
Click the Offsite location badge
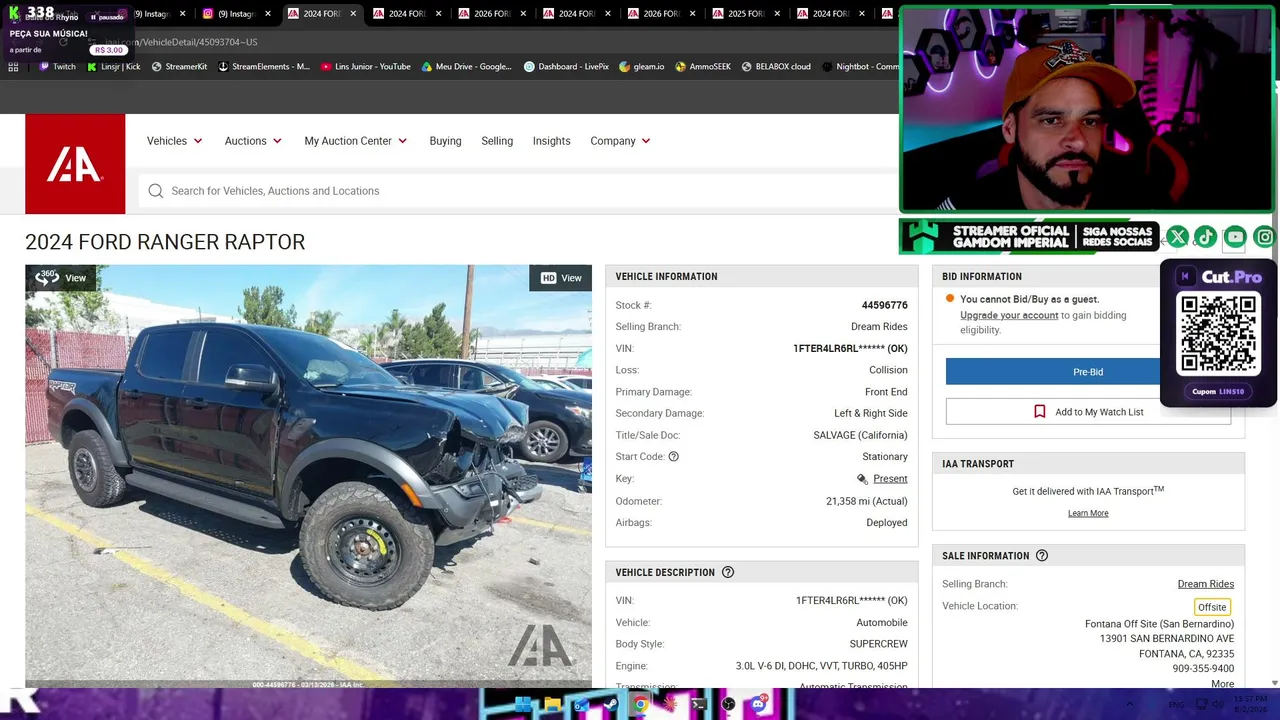tap(1212, 607)
